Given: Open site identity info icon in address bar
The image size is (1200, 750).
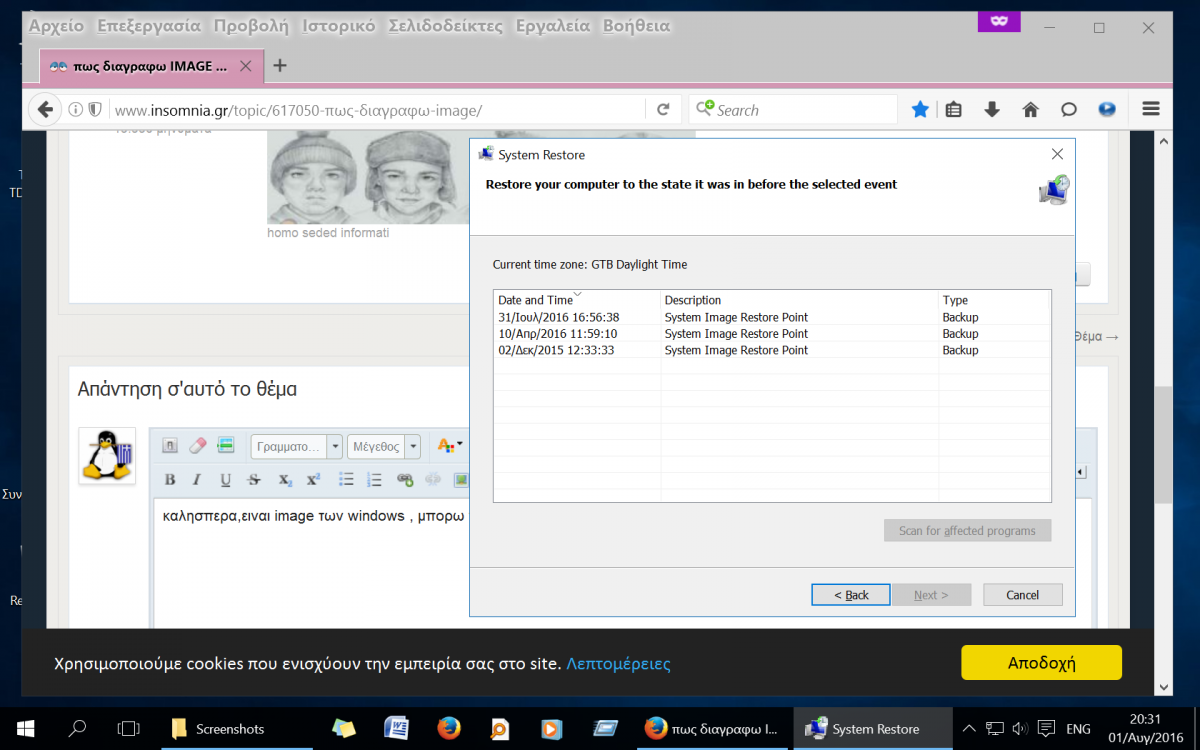Looking at the screenshot, I should [76, 110].
